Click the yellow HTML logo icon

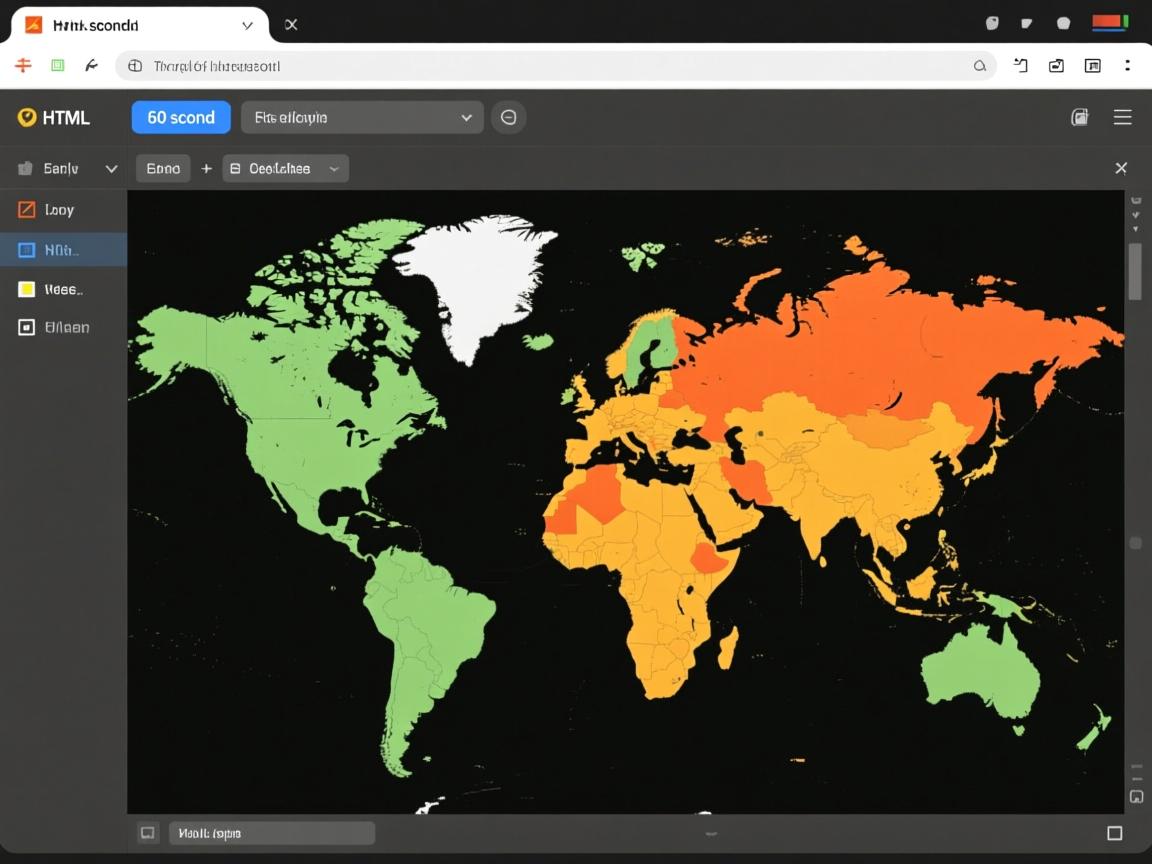pos(27,118)
